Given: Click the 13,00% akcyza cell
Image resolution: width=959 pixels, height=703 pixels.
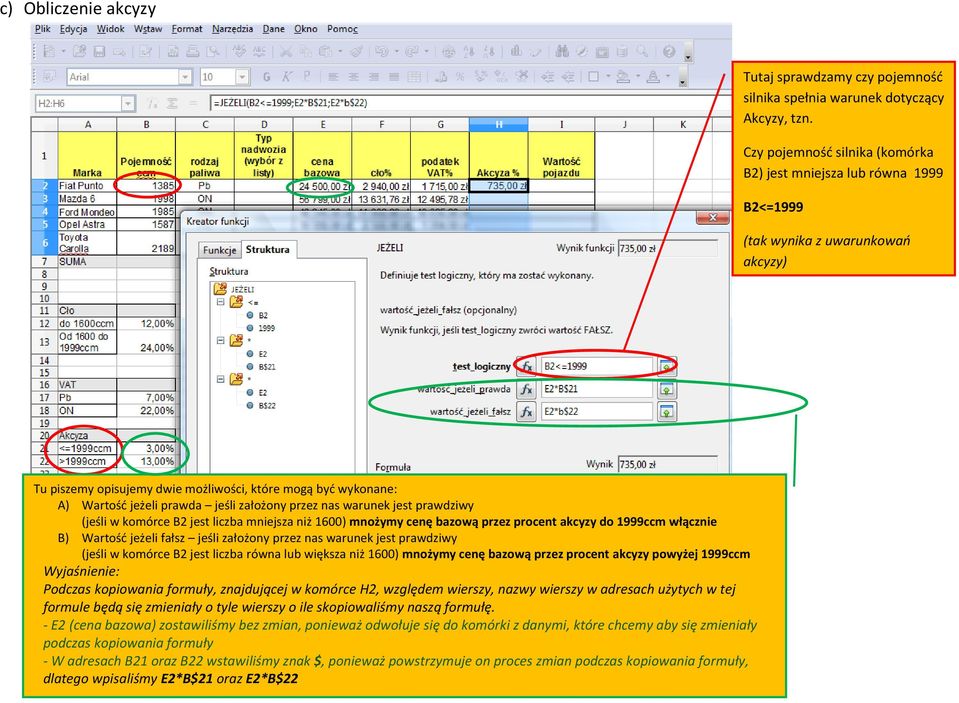Looking at the screenshot, I should 146,461.
